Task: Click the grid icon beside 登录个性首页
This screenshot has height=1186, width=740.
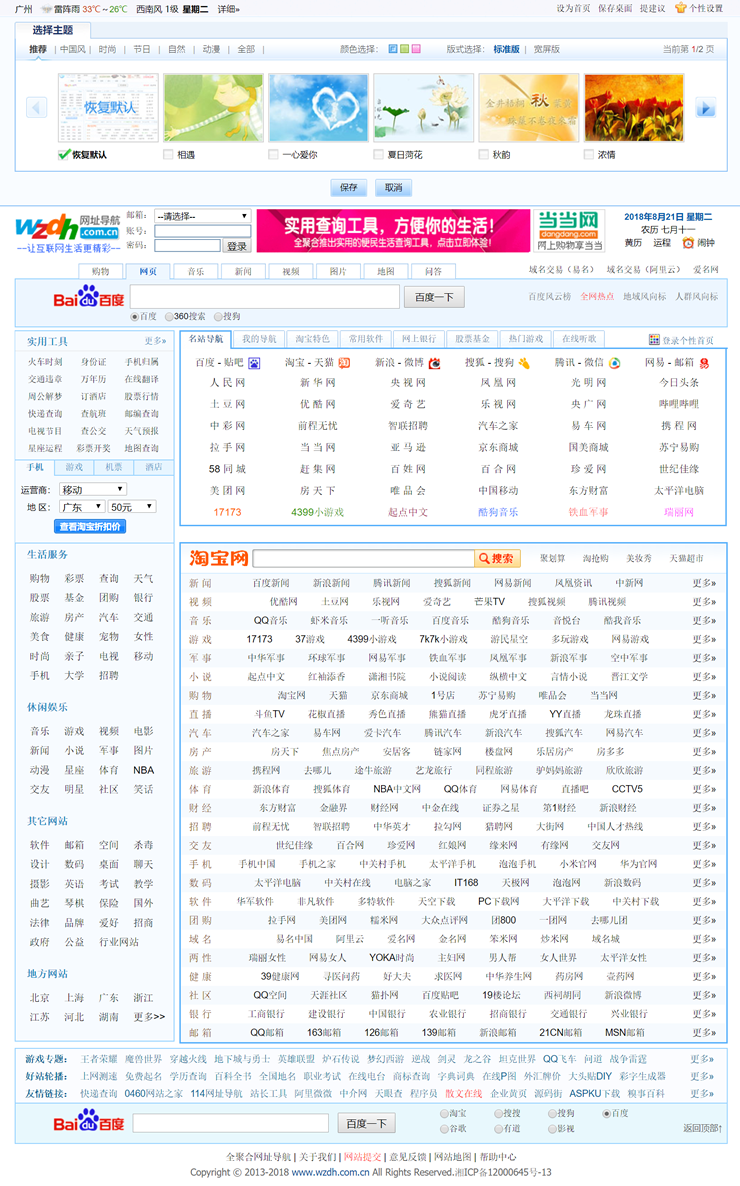Action: pos(654,340)
